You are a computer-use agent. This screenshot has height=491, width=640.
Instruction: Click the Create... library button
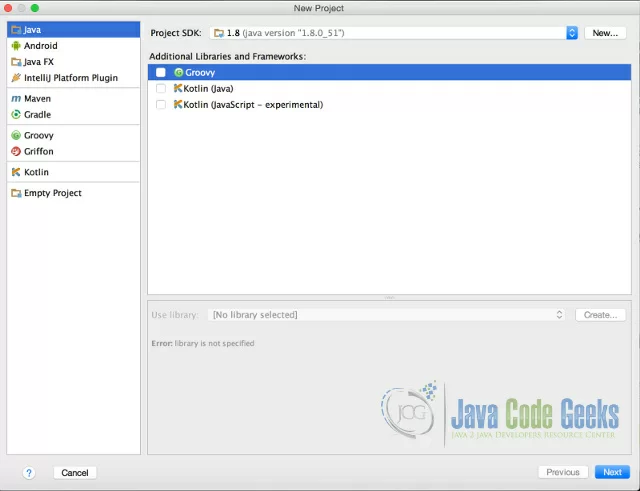click(x=600, y=315)
